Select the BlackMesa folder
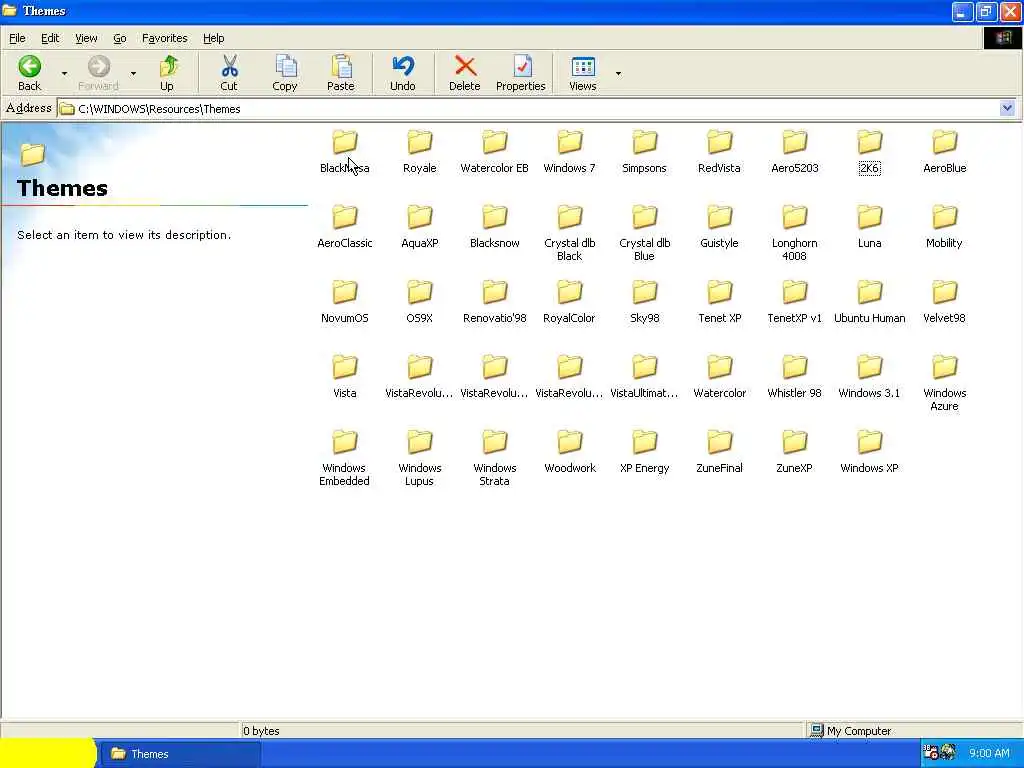The height and width of the screenshot is (768, 1024). [x=345, y=152]
